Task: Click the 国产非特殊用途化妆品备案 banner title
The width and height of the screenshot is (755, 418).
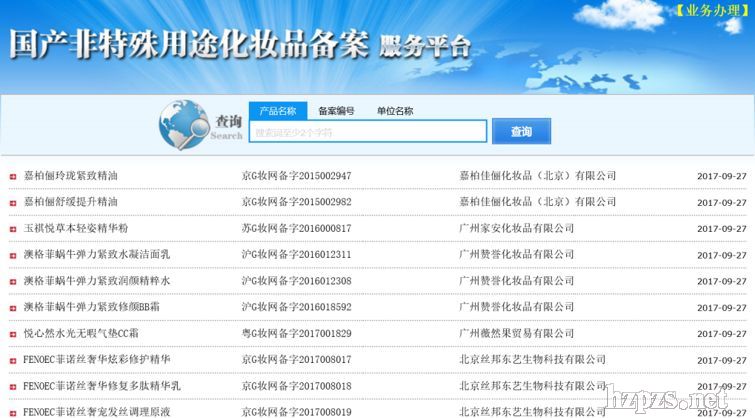Action: pos(188,45)
